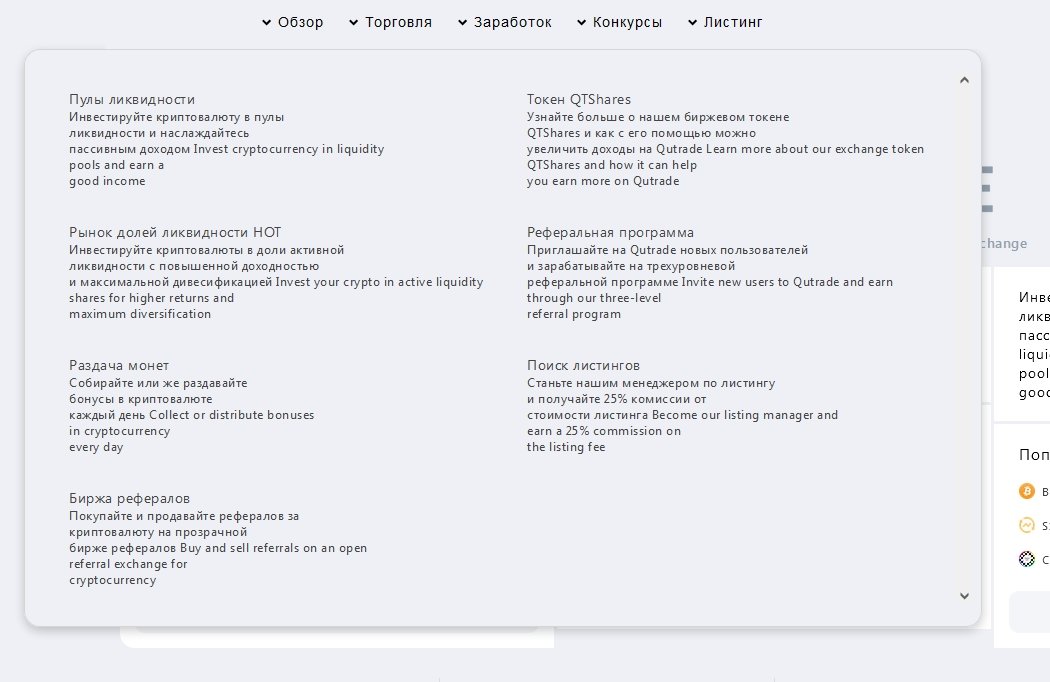Select the Раздача монет entry
Viewport: 1050px width, 682px height.
click(119, 365)
